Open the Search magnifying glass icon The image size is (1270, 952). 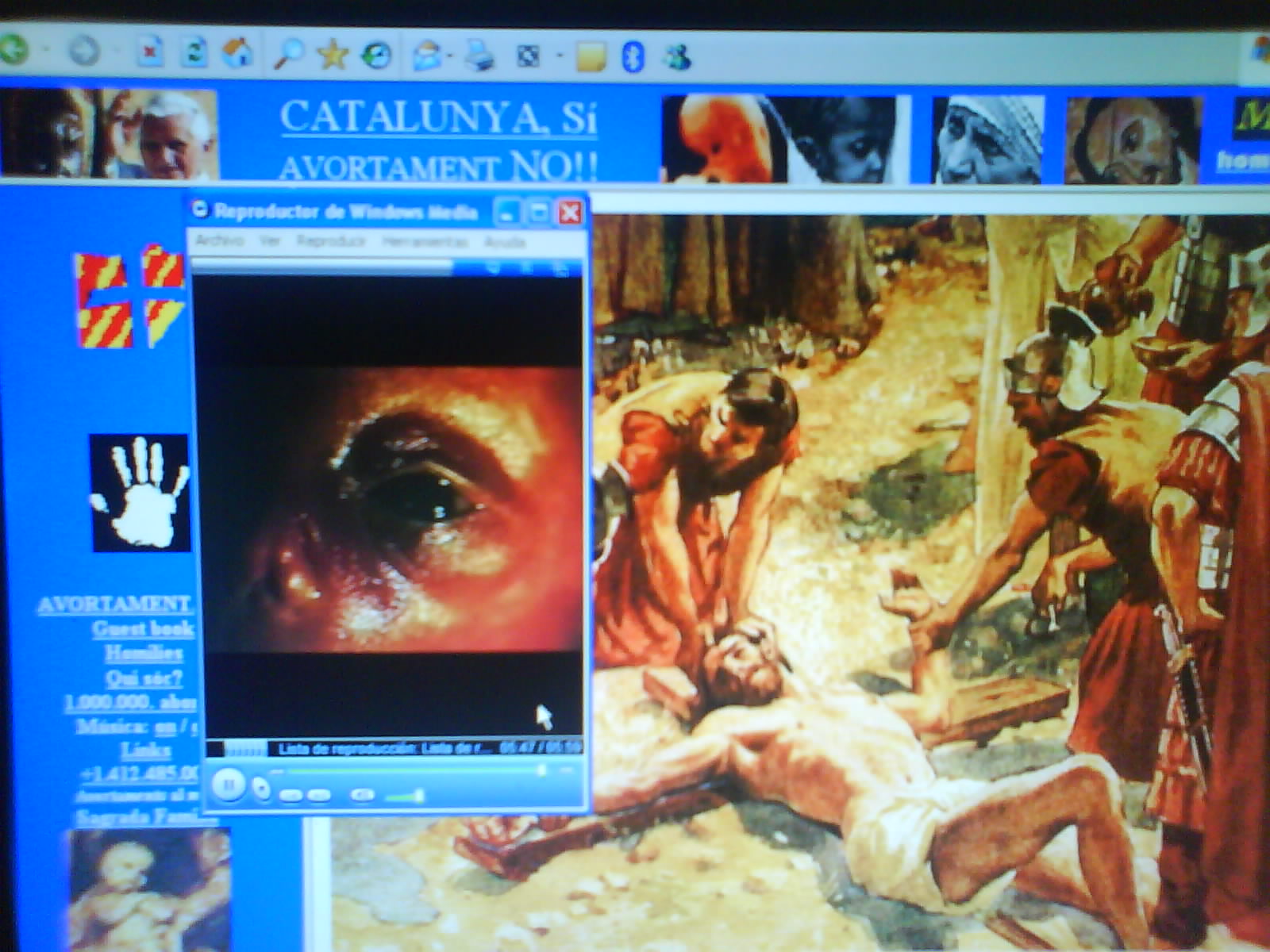289,54
